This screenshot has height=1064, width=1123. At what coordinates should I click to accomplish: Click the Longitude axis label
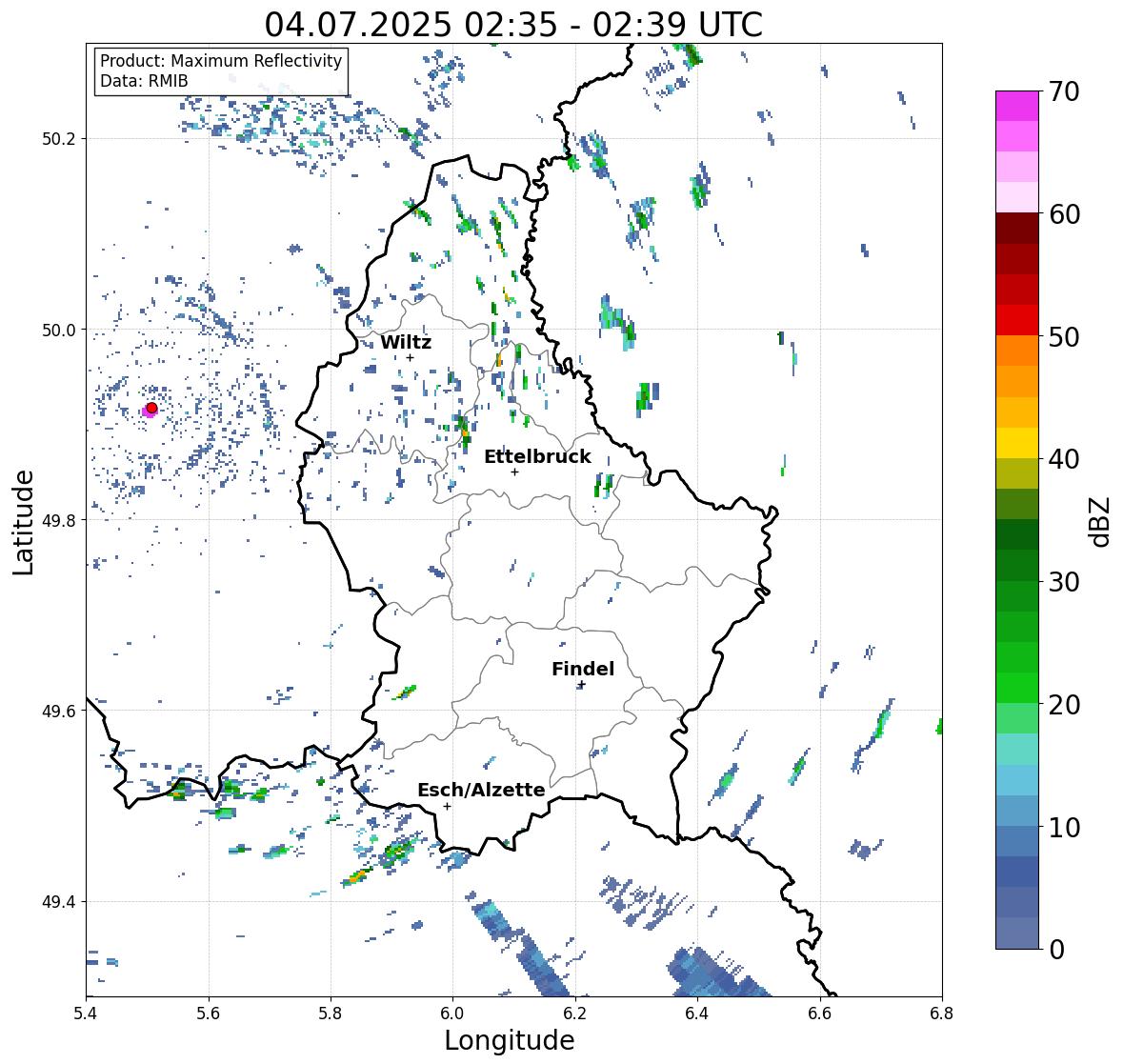click(x=510, y=1040)
